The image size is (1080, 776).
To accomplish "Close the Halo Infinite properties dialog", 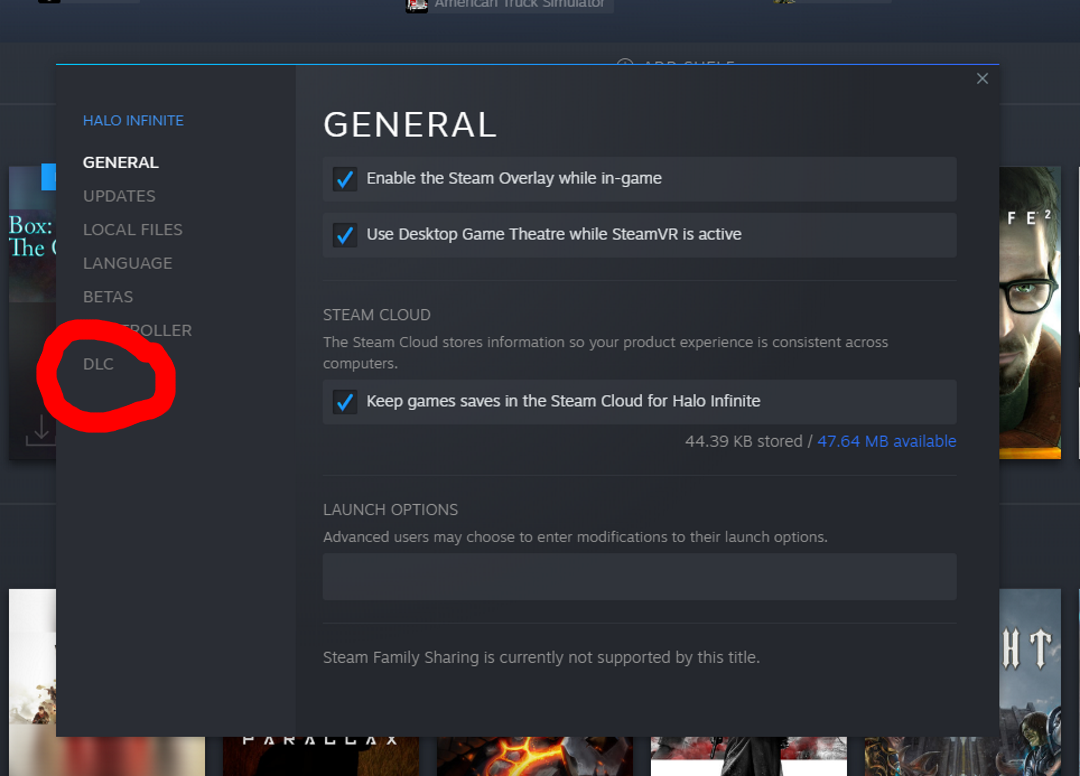I will (x=982, y=78).
